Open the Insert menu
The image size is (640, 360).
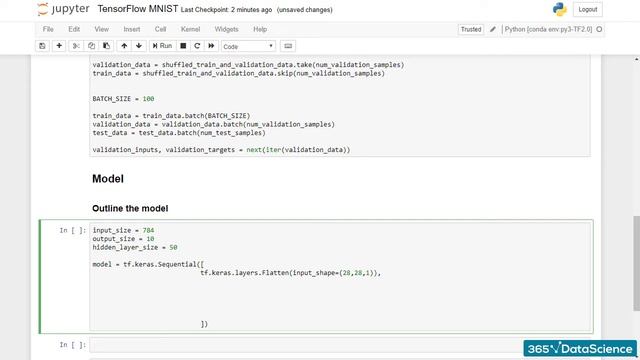coord(132,29)
